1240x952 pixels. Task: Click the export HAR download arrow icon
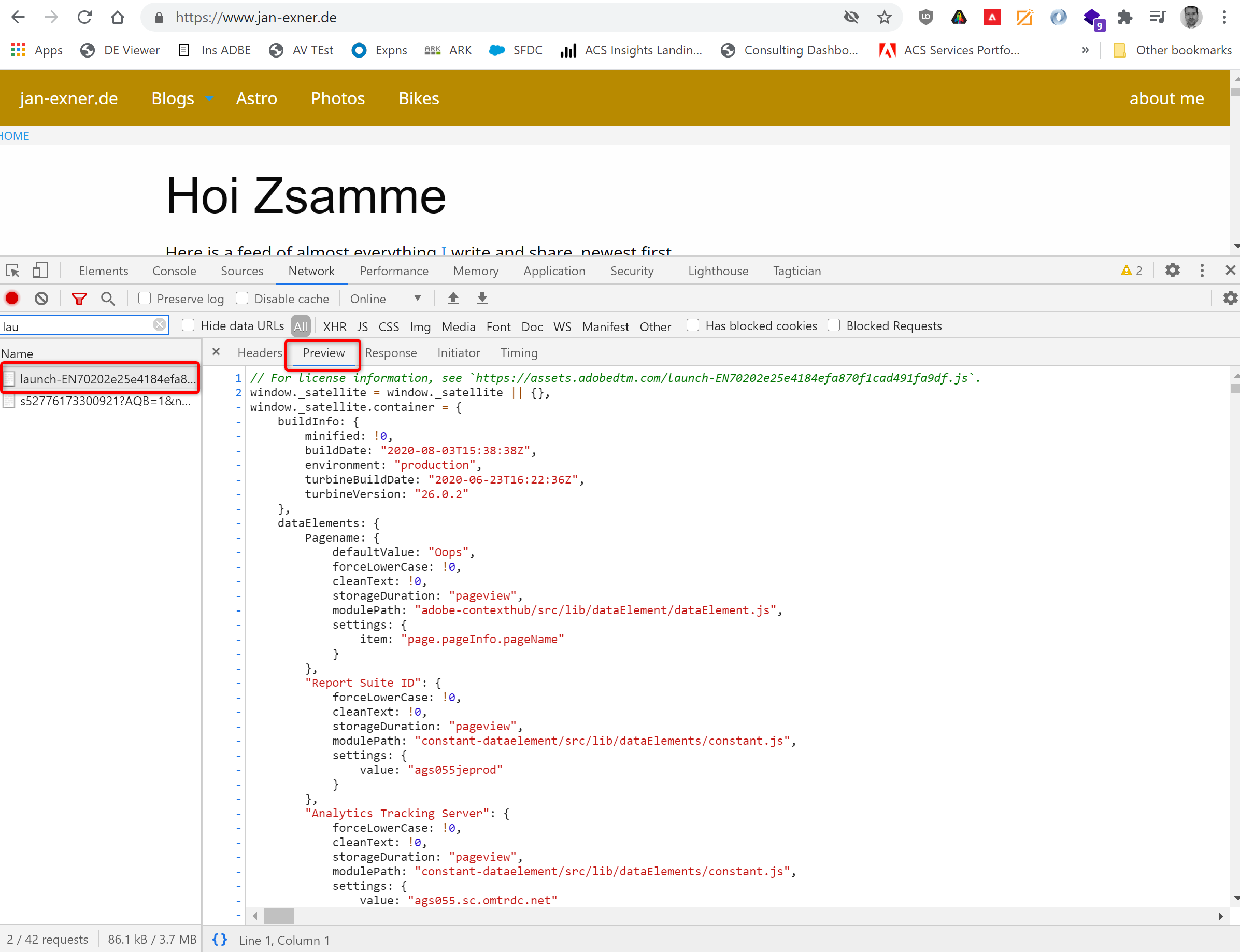(x=482, y=298)
